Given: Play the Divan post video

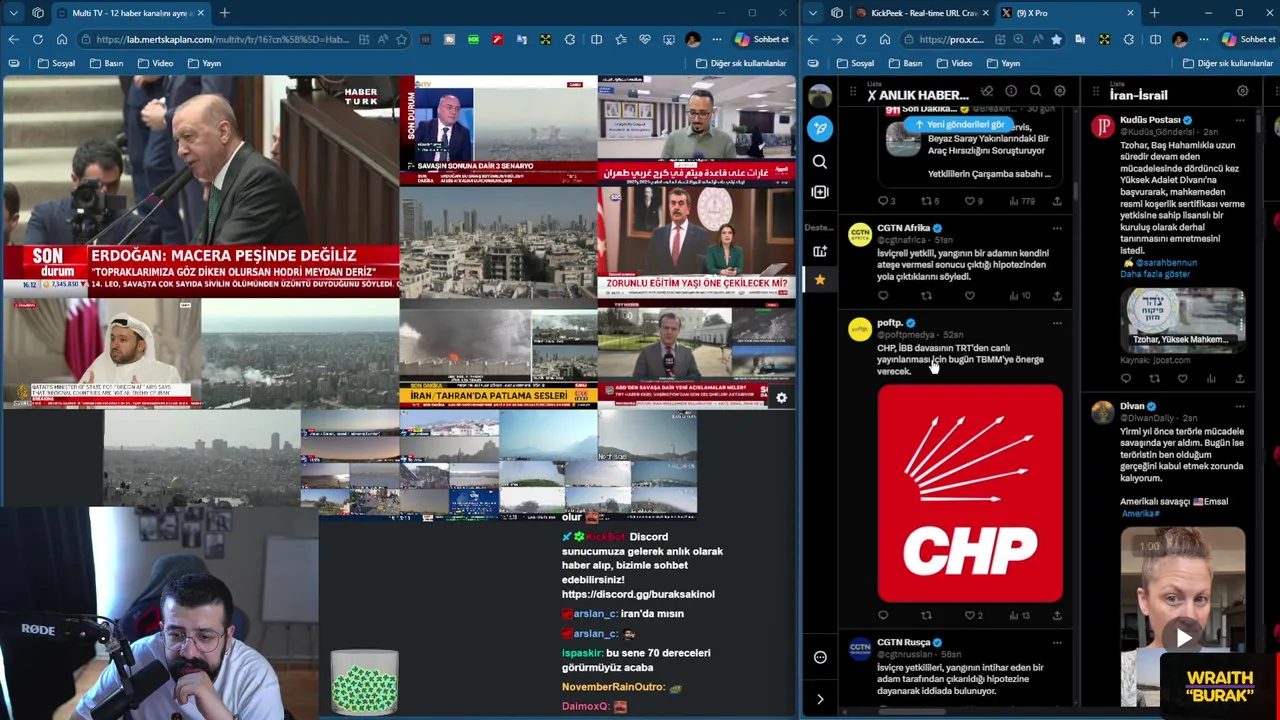Looking at the screenshot, I should [x=1183, y=637].
